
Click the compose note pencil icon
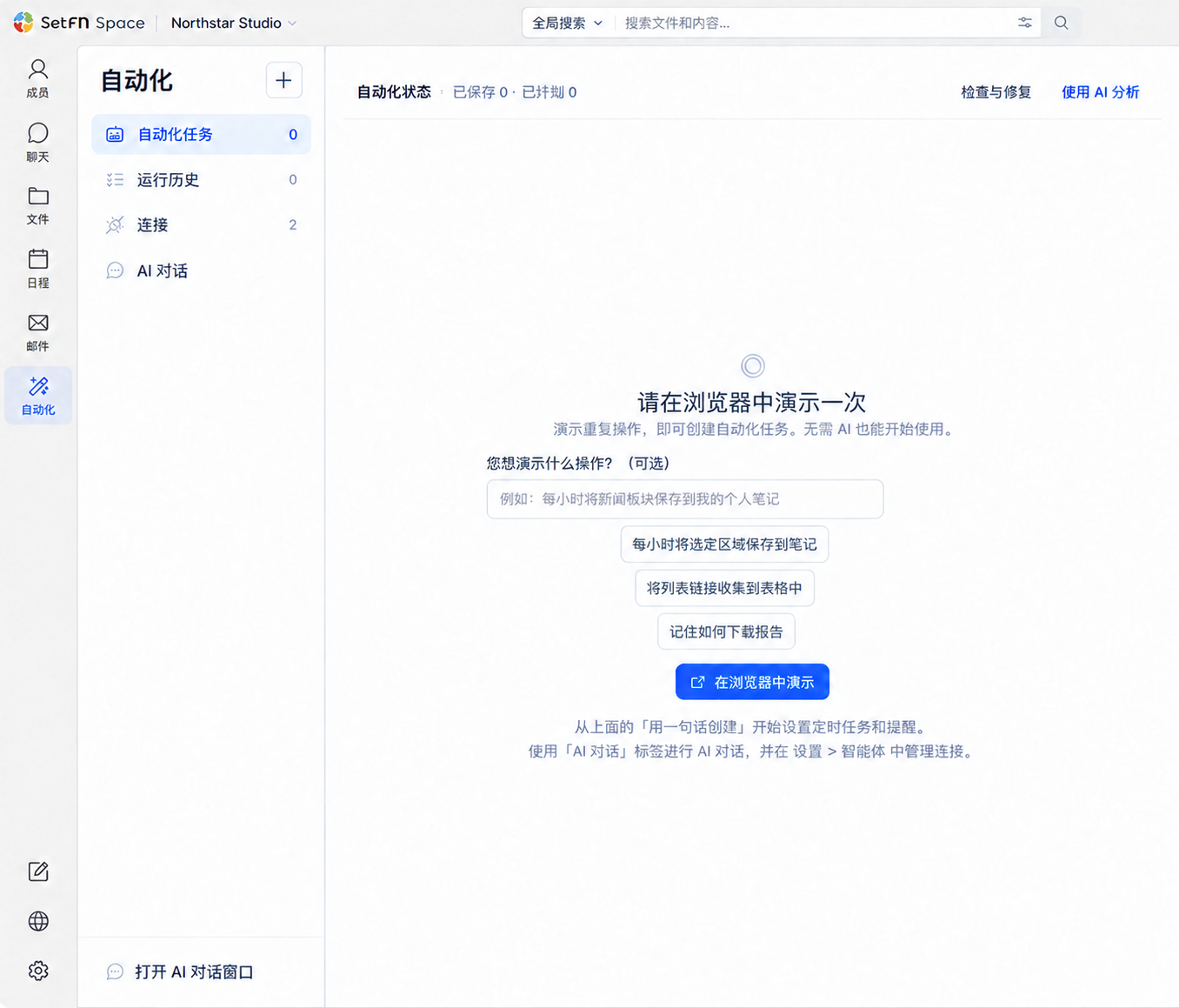point(38,871)
